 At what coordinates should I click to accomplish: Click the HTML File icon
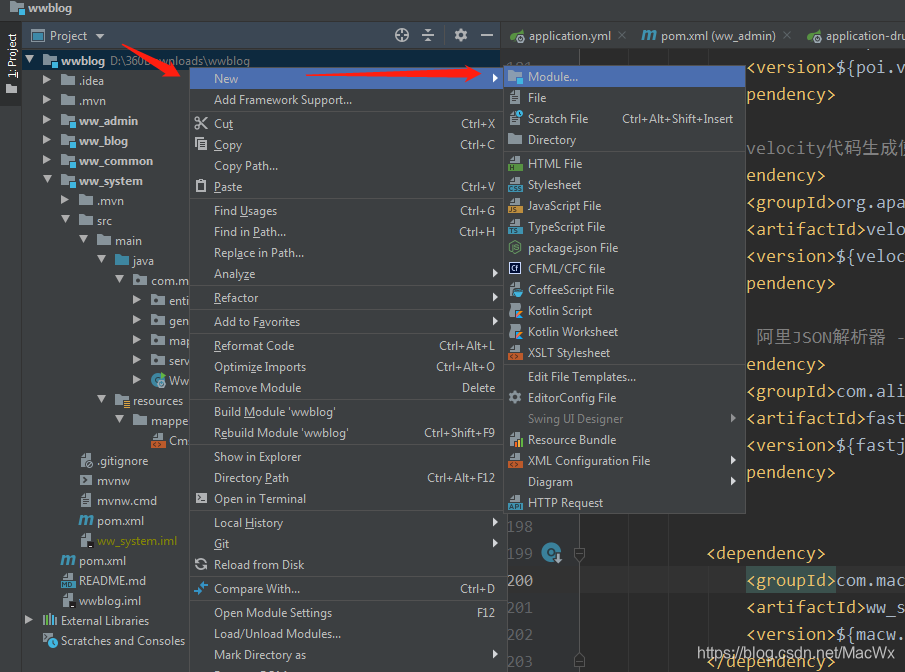[x=515, y=164]
